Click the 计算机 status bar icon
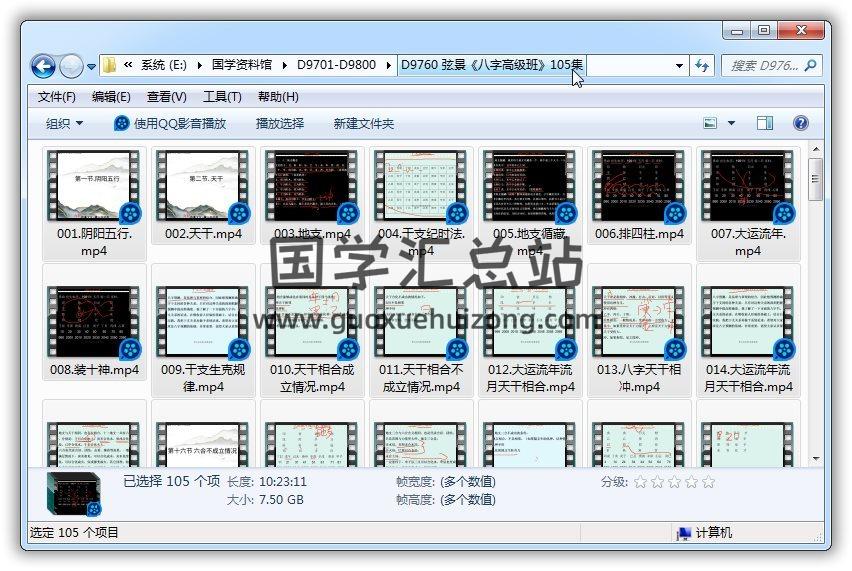 pyautogui.click(x=683, y=533)
